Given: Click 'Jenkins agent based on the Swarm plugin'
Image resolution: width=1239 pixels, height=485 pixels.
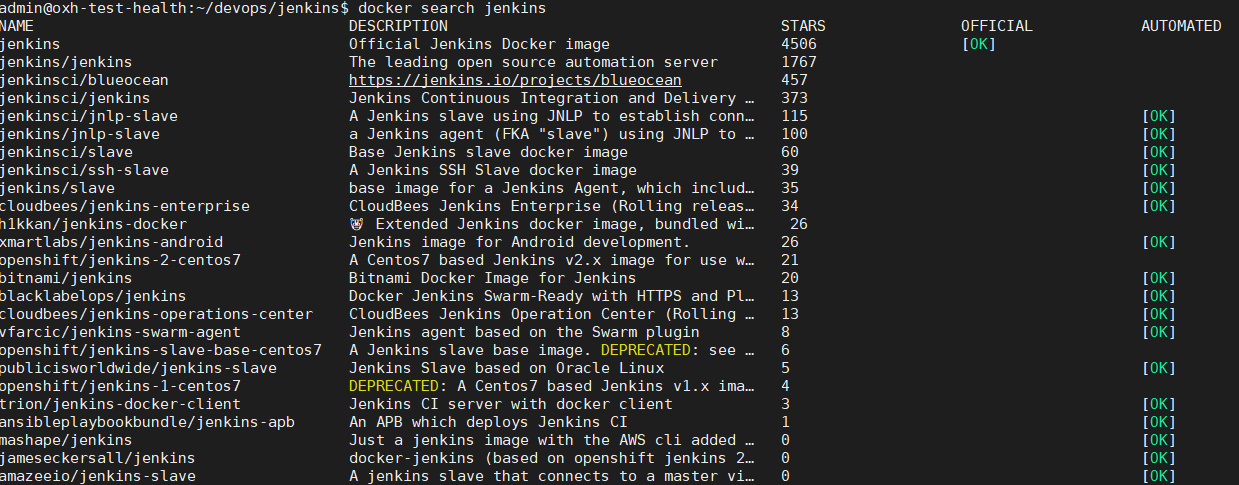Looking at the screenshot, I should tap(524, 332).
